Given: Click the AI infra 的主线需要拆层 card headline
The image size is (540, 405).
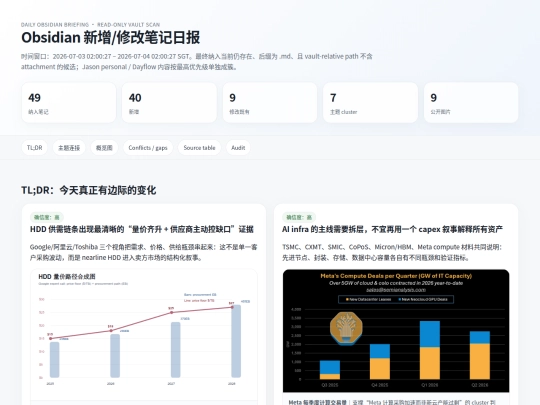Looking at the screenshot, I should click(x=393, y=229).
